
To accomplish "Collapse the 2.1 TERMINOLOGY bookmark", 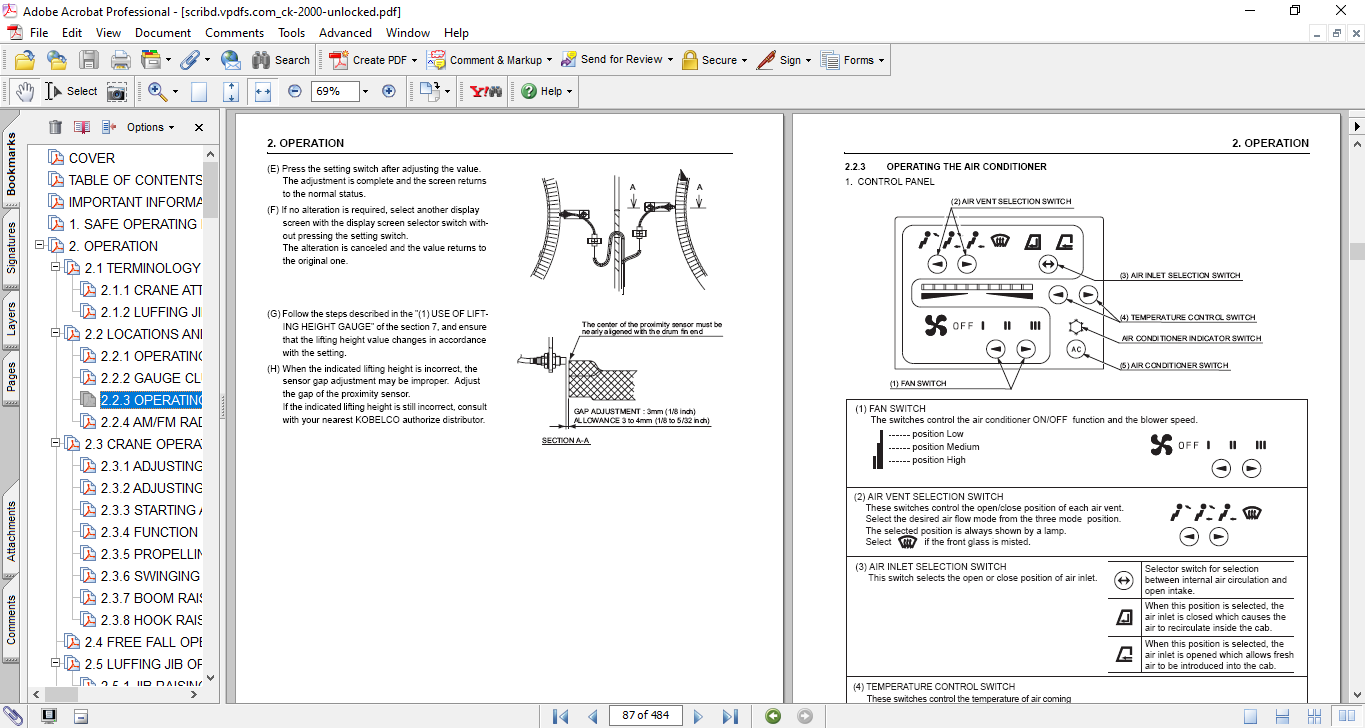I will click(56, 268).
